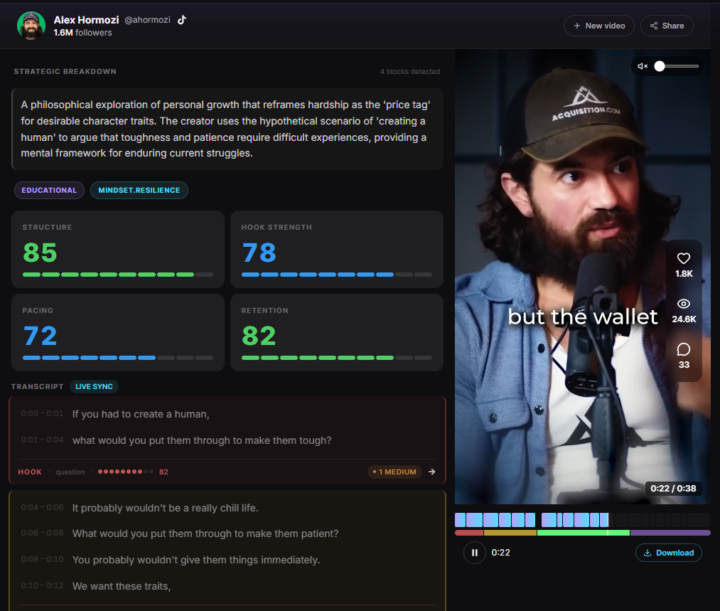
Task: Jump to the purple timeline segment
Action: point(670,533)
